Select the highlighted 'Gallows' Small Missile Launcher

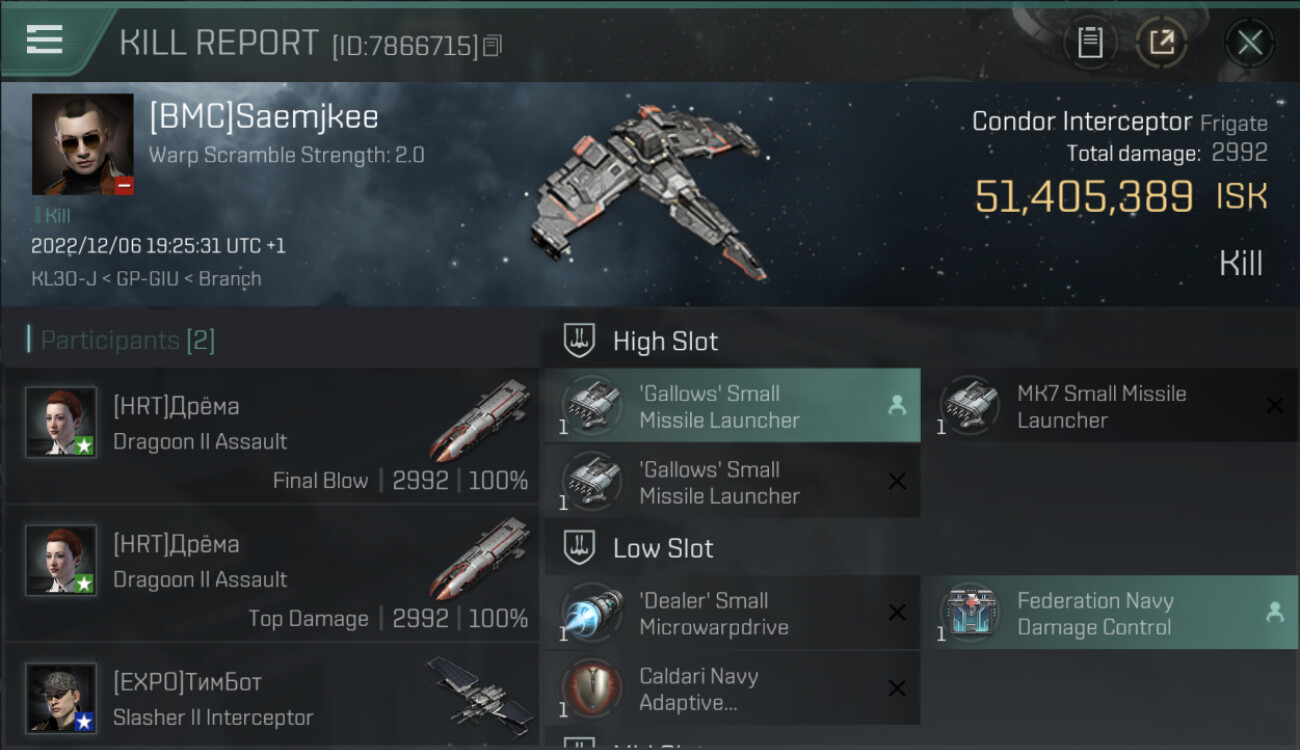click(x=732, y=405)
